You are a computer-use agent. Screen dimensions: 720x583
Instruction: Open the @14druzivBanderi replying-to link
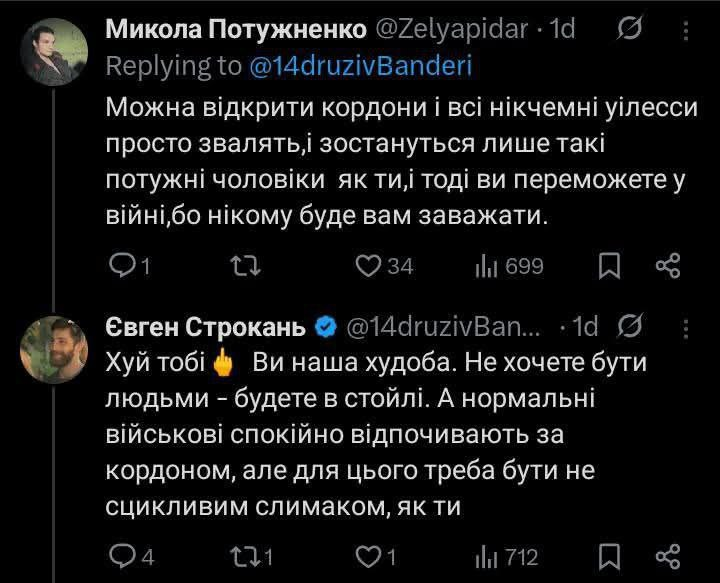tap(358, 66)
